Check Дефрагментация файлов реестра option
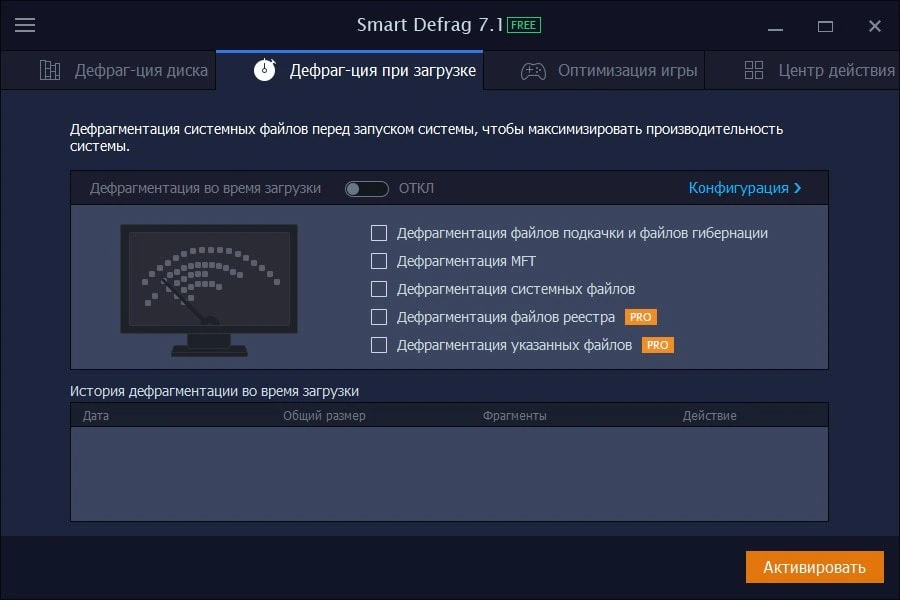This screenshot has height=600, width=900. click(379, 317)
